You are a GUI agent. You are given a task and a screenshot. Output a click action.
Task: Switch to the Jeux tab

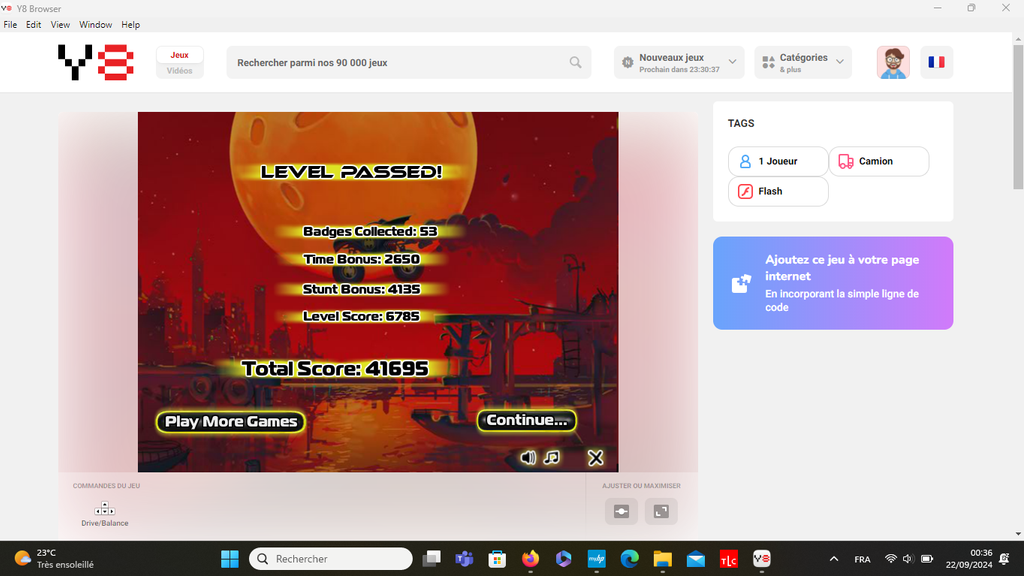coord(180,56)
